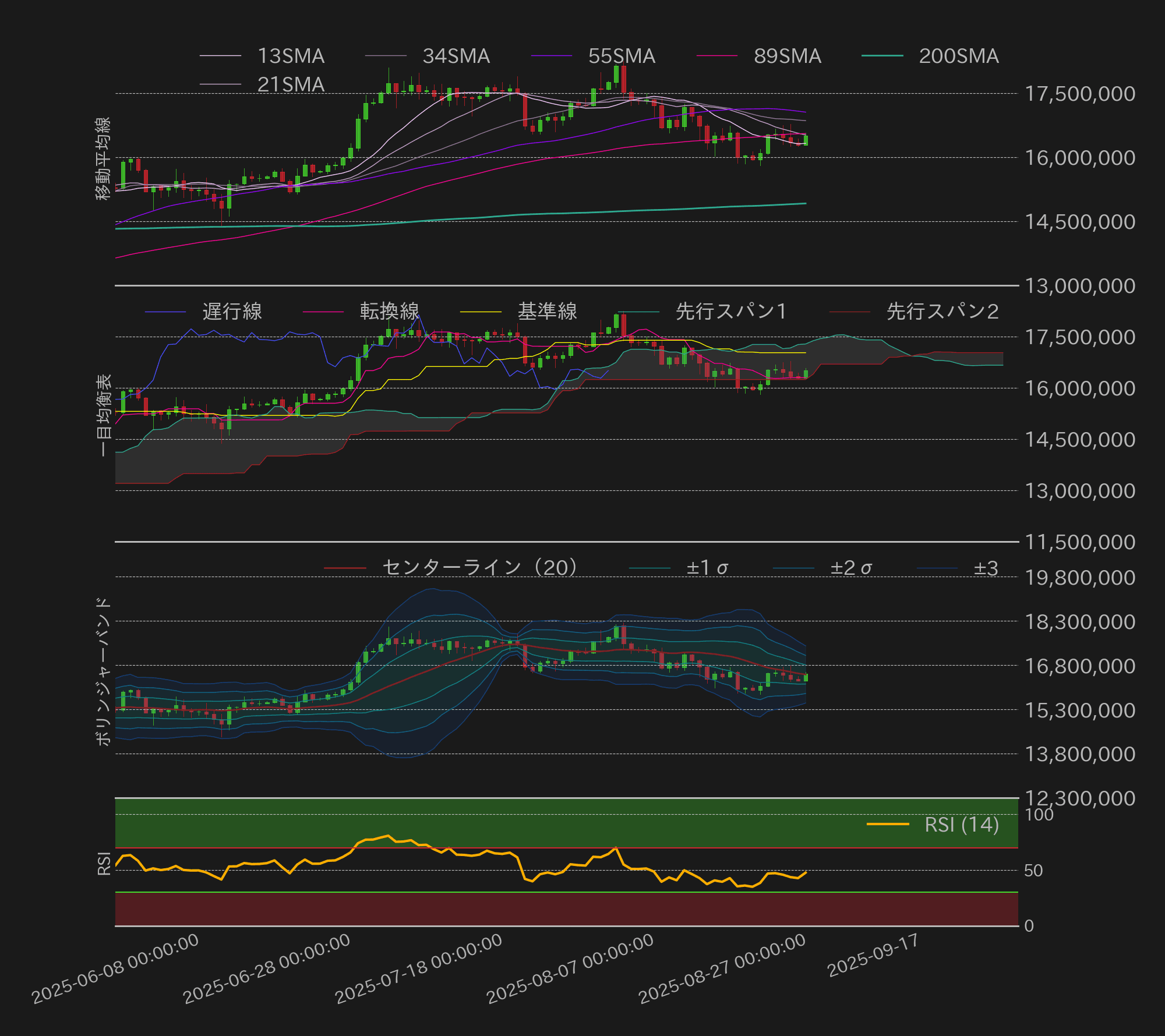The image size is (1165, 1036).
Task: Click the 一目均衡表 axis title
Action: coord(103,415)
